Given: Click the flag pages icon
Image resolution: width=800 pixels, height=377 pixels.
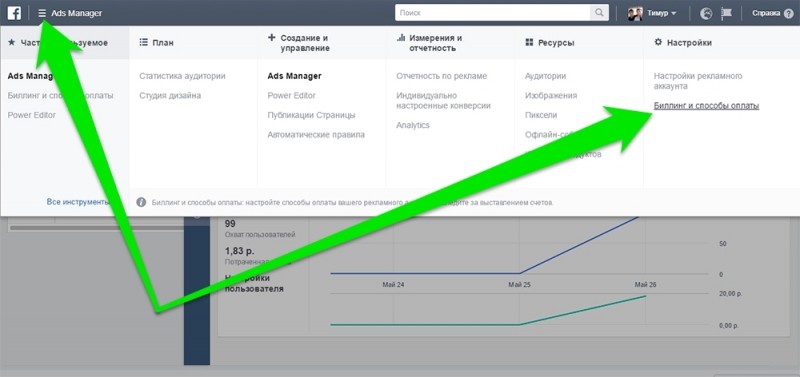Looking at the screenshot, I should click(x=726, y=13).
